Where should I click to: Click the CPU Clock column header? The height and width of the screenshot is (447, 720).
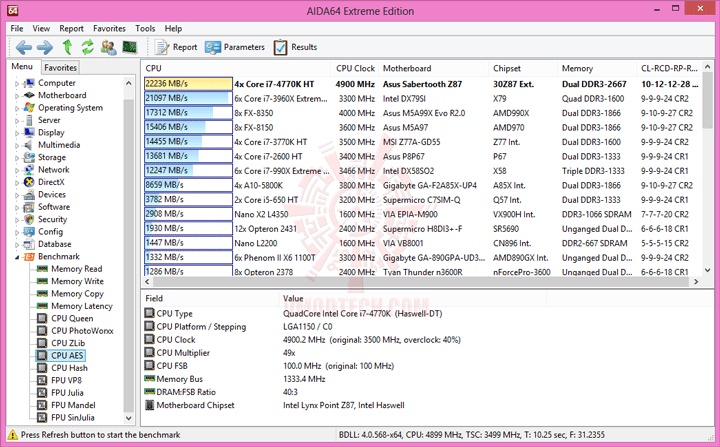click(x=354, y=68)
